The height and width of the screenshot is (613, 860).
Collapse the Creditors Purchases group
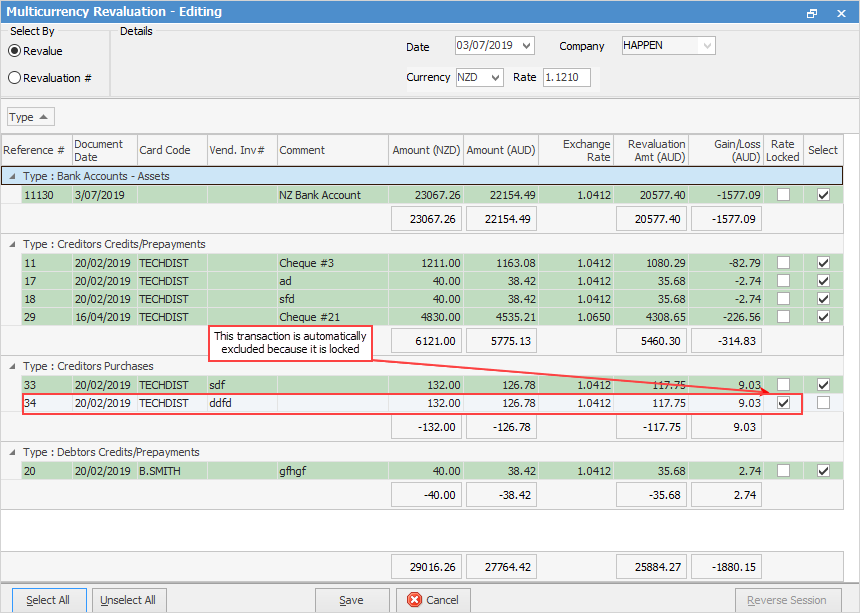tap(12, 365)
